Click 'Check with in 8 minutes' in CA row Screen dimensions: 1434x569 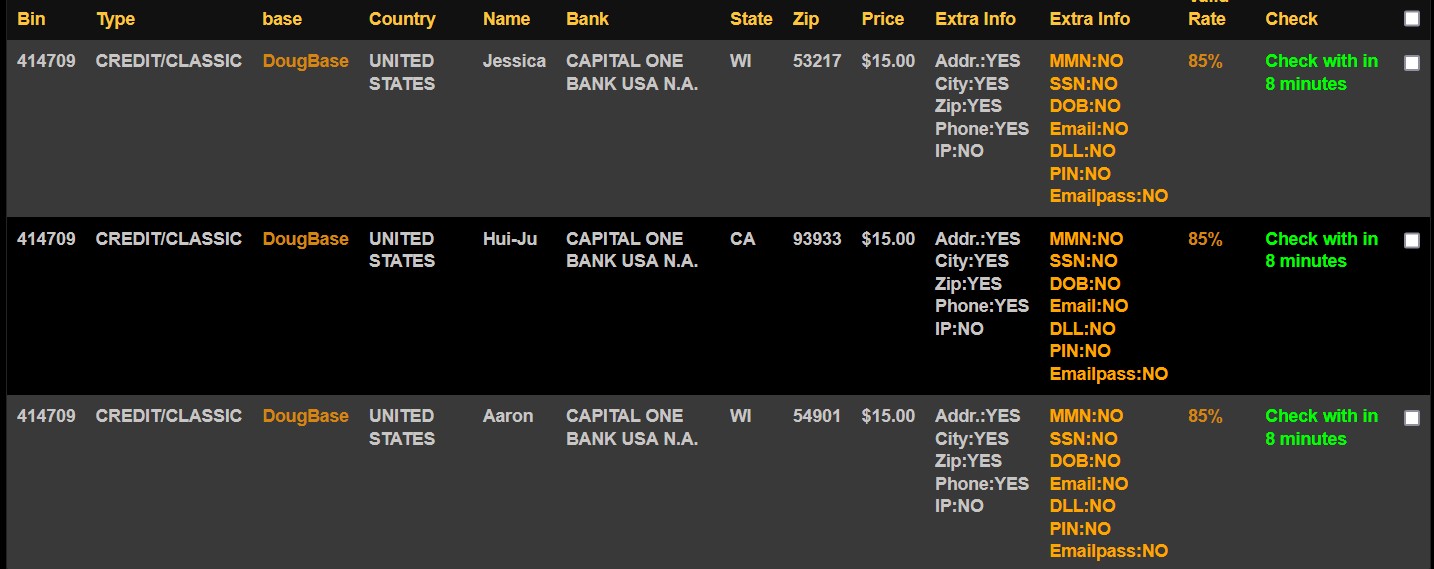pos(1321,250)
